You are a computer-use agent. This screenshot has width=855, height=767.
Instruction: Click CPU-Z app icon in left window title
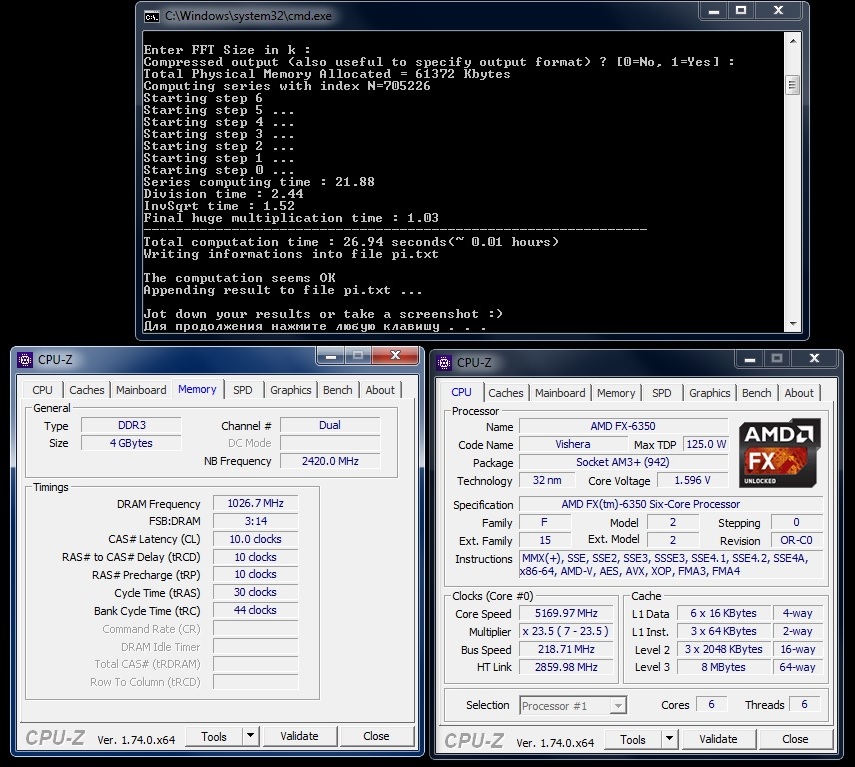pos(25,360)
